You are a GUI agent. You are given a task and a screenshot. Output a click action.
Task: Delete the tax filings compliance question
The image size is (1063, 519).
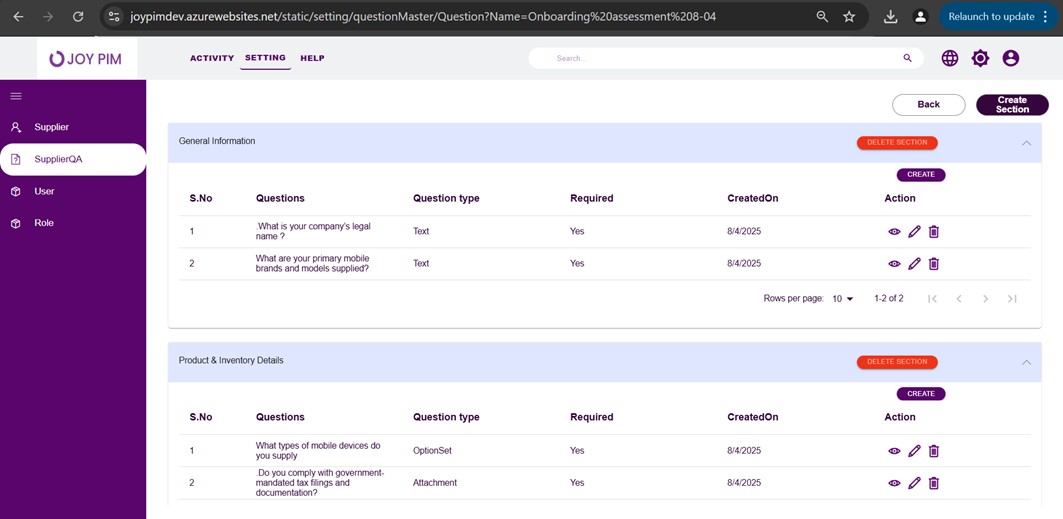pyautogui.click(x=934, y=483)
